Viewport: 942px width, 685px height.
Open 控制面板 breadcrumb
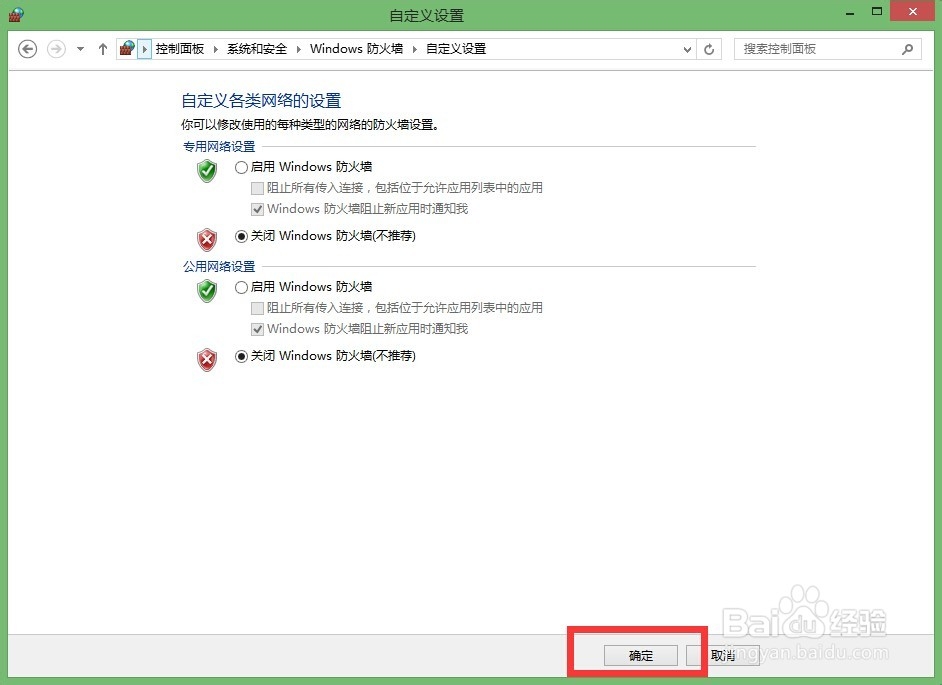(x=180, y=49)
